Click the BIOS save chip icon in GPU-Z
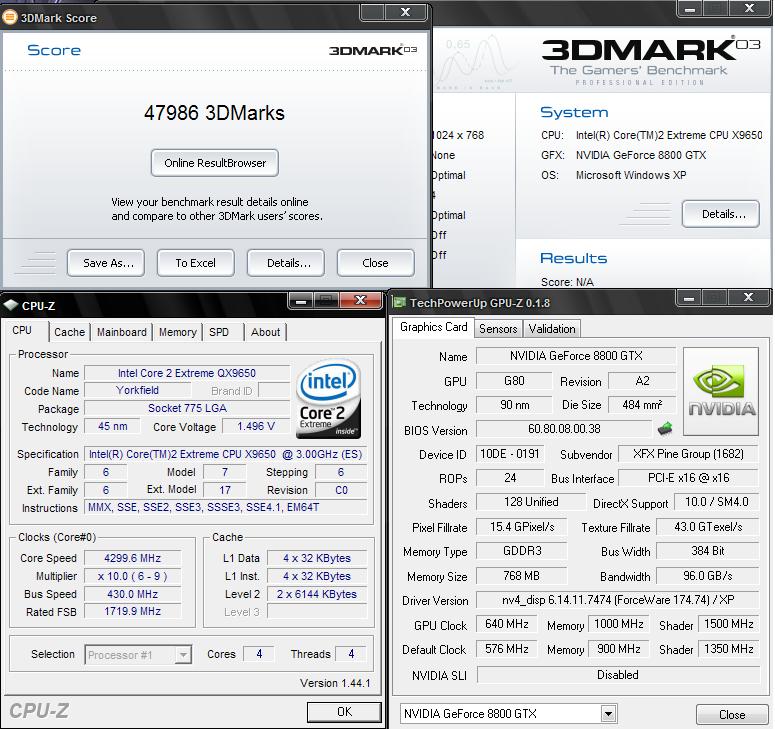Viewport: 775px width, 729px height. [665, 428]
